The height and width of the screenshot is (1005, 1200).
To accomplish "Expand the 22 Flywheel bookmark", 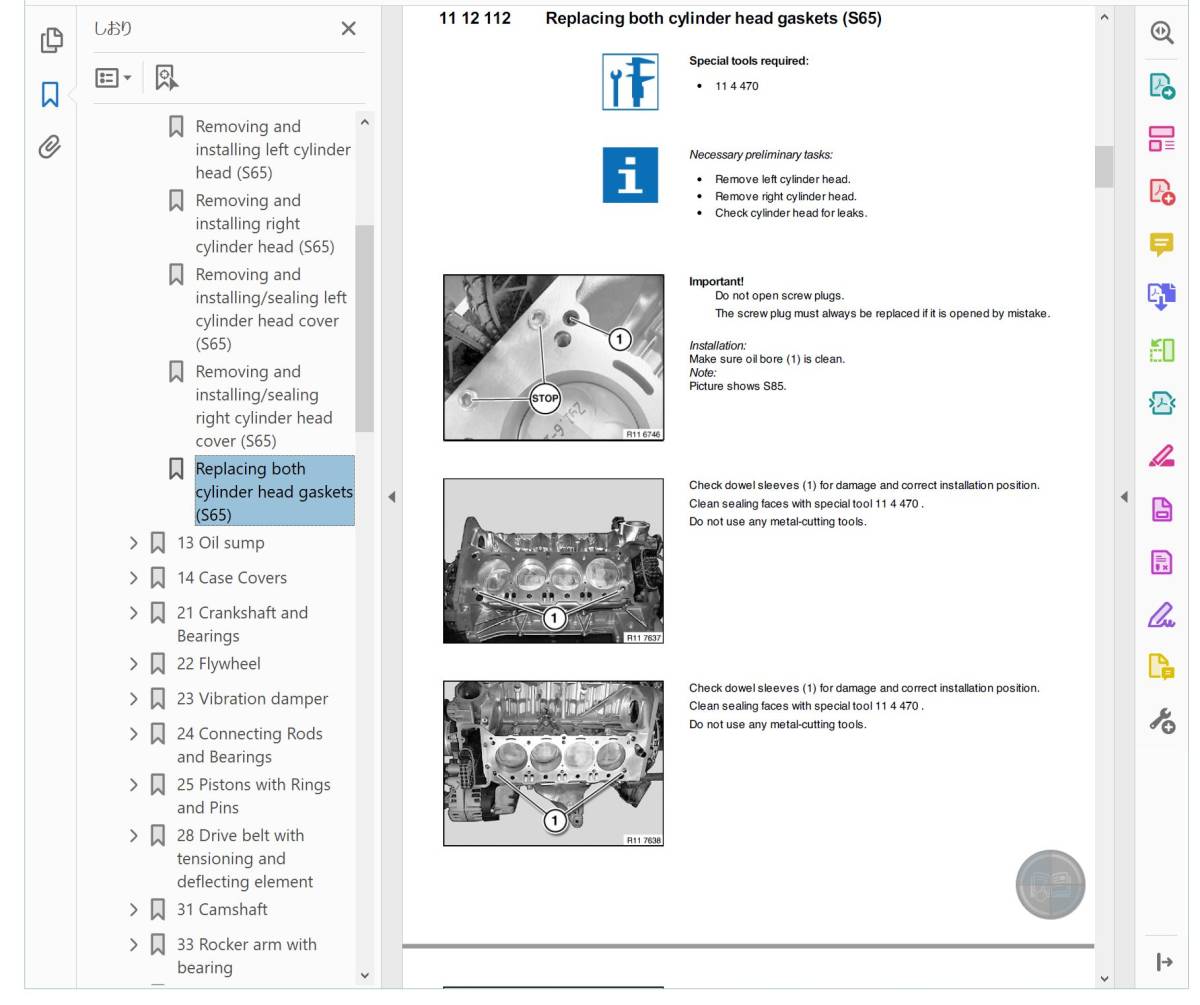I will coord(134,664).
